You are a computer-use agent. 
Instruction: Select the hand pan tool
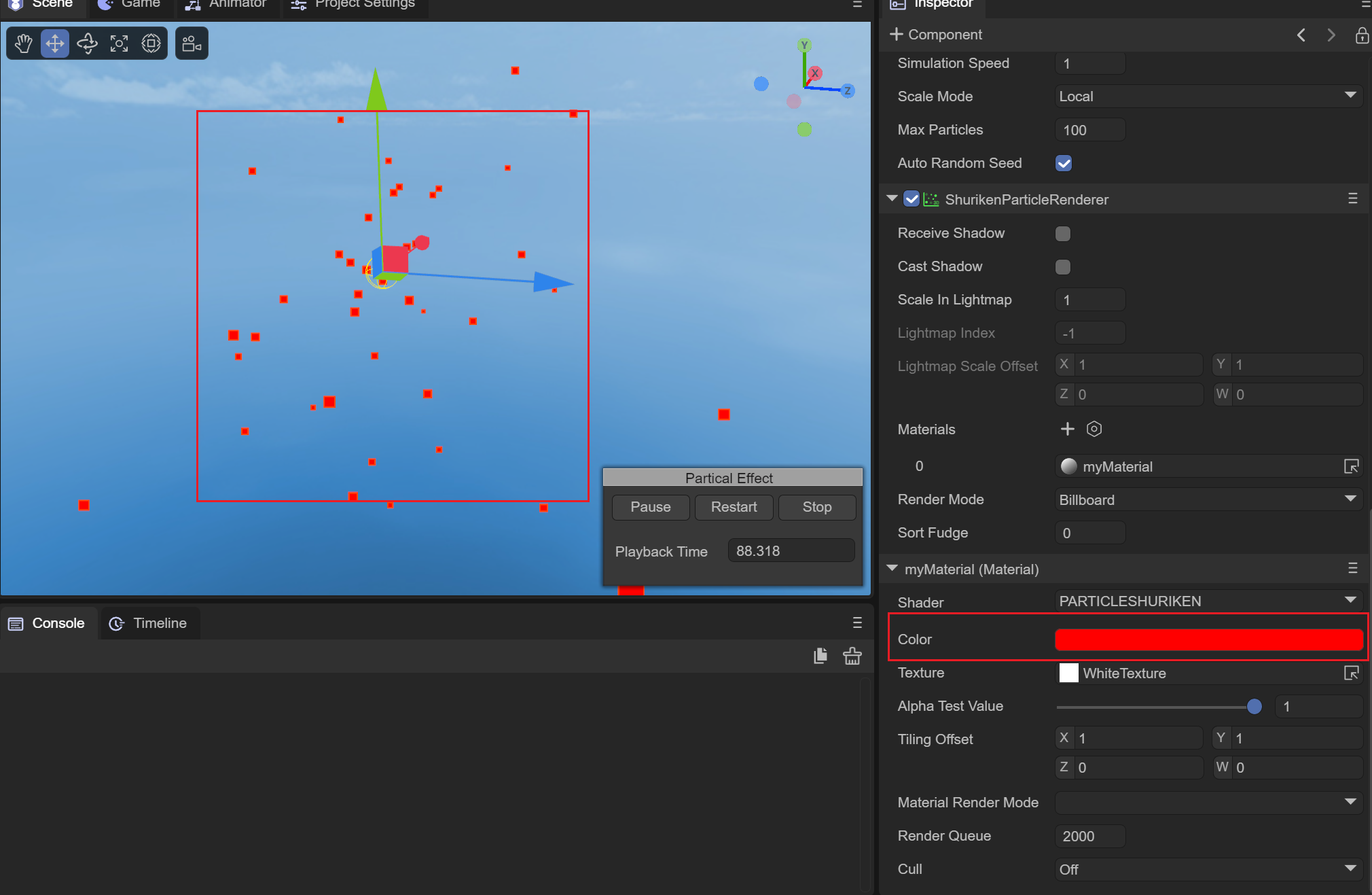pyautogui.click(x=23, y=44)
